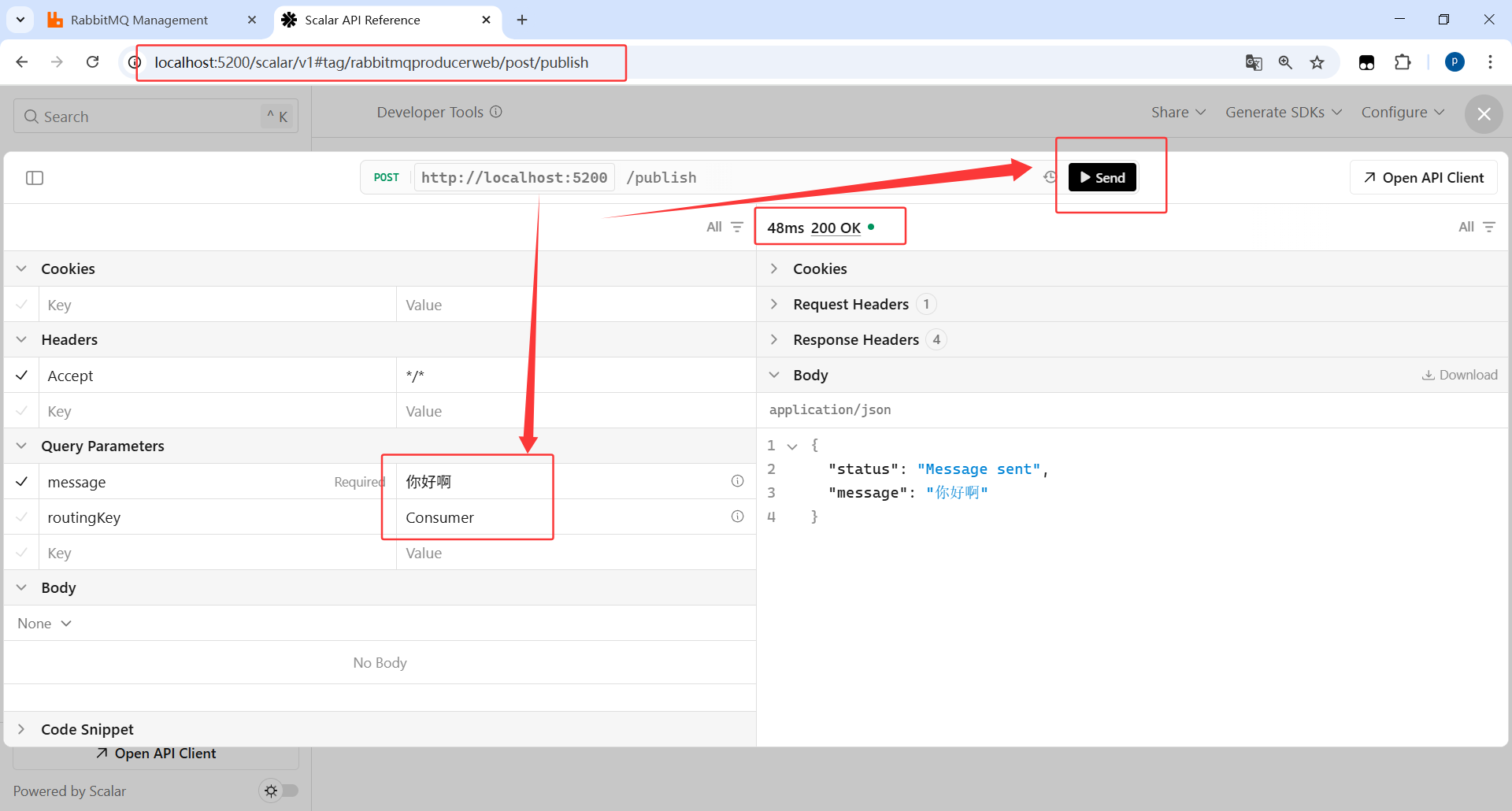The image size is (1512, 811).
Task: Open API Client link in the sidebar
Action: point(156,754)
